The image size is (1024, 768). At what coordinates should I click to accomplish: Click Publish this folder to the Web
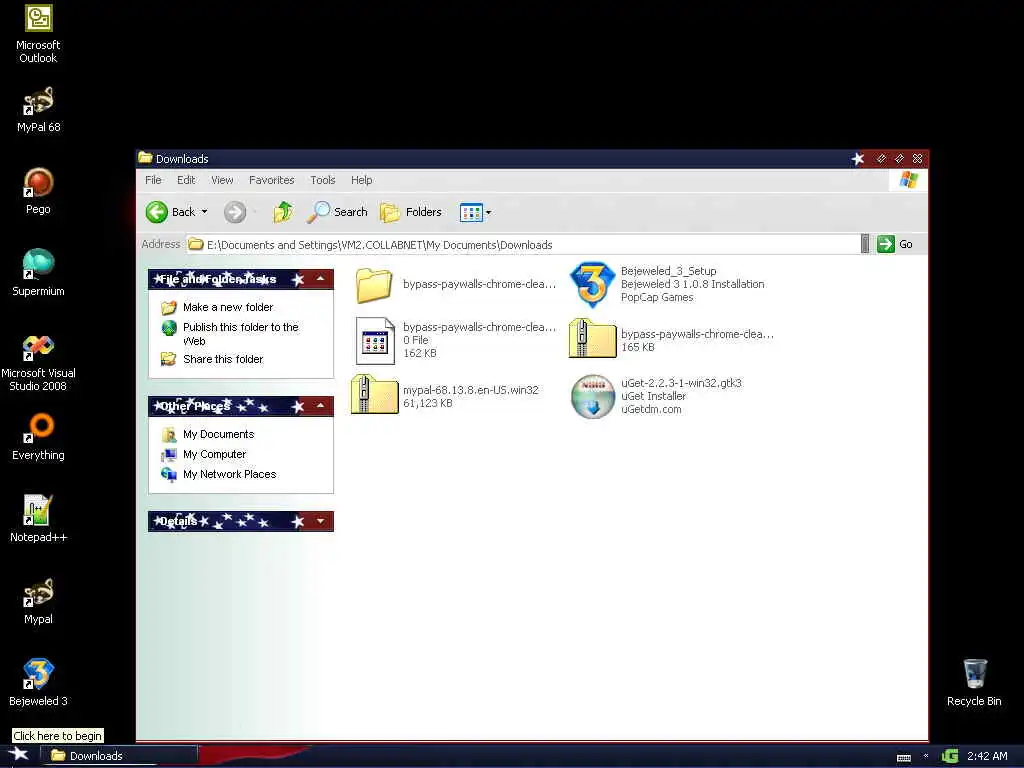240,334
